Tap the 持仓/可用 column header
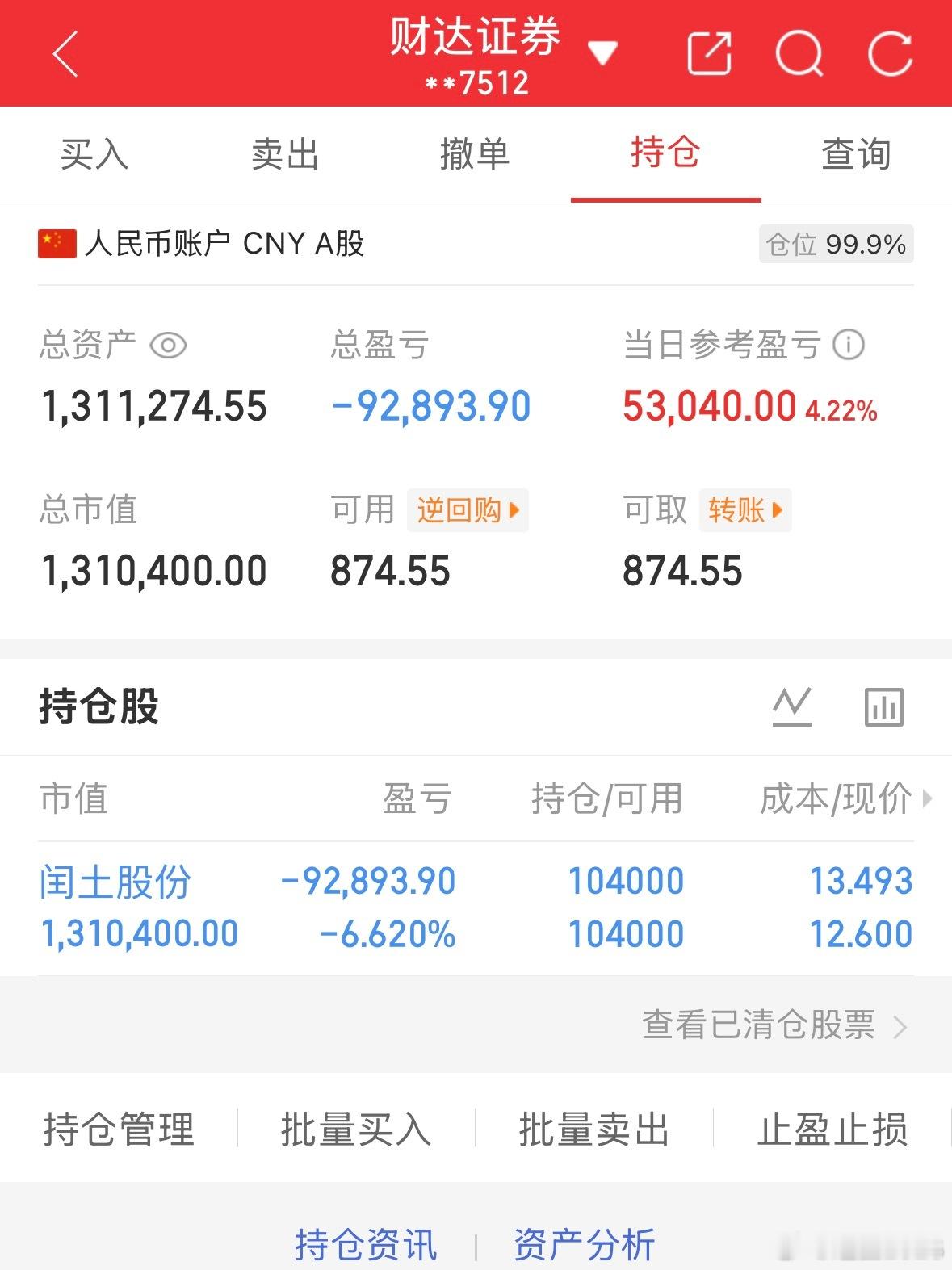This screenshot has height=1270, width=952. point(607,798)
